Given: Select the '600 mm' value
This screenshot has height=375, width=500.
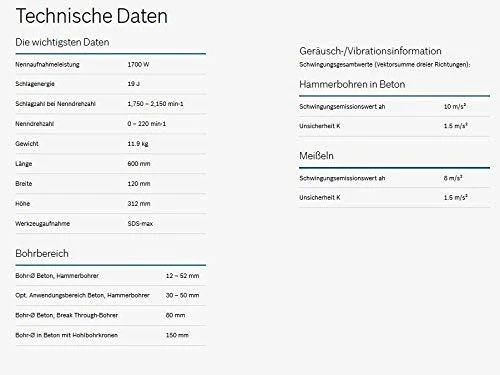Looking at the screenshot, I should pyautogui.click(x=139, y=164).
